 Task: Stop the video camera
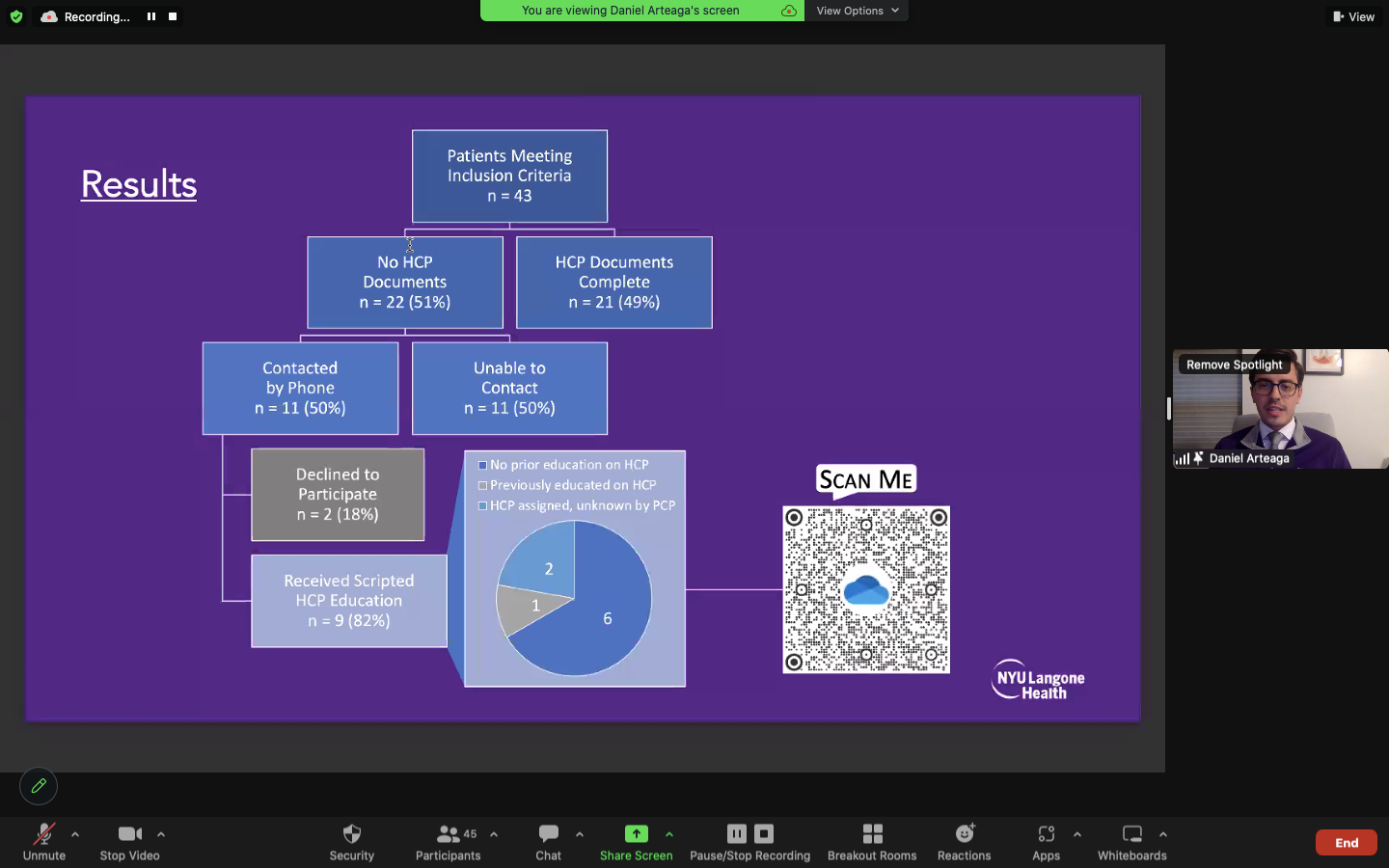click(129, 842)
